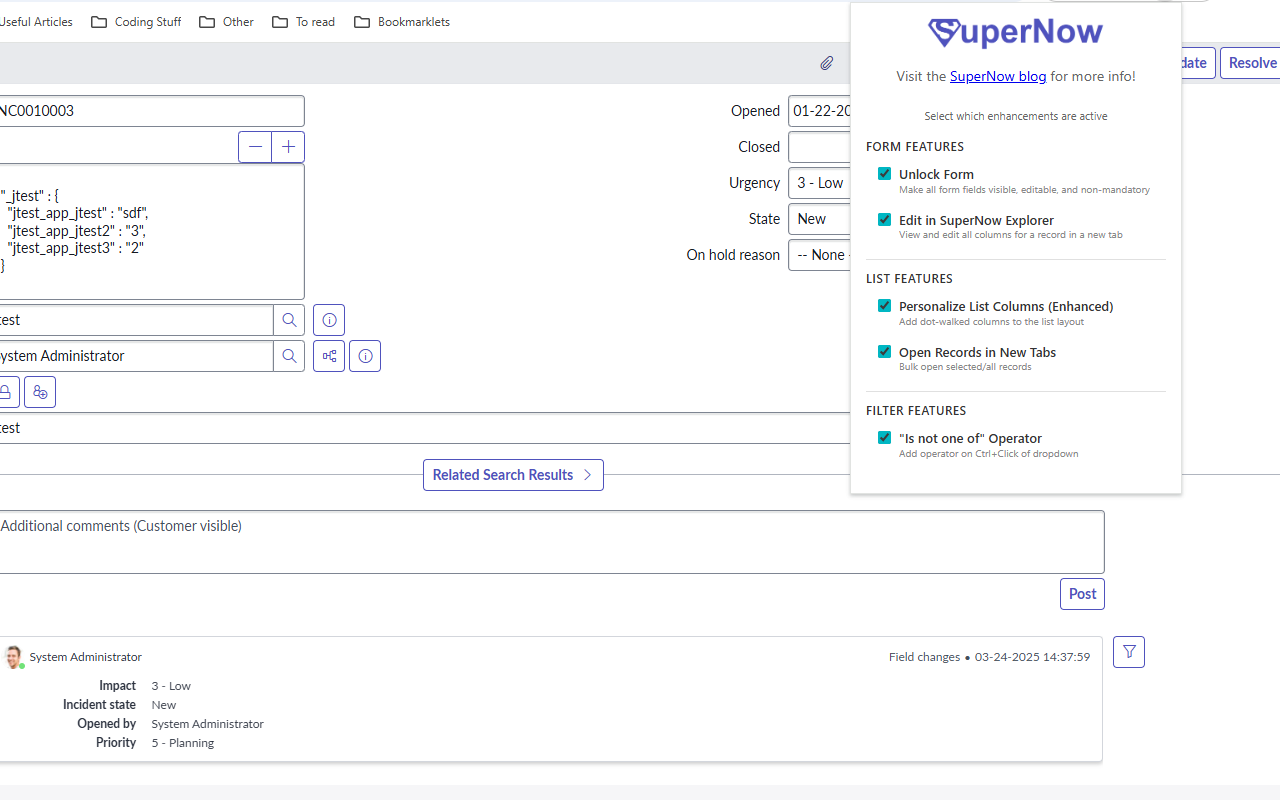Uncheck Edit in SuperNow Explorer checkbox

884,220
